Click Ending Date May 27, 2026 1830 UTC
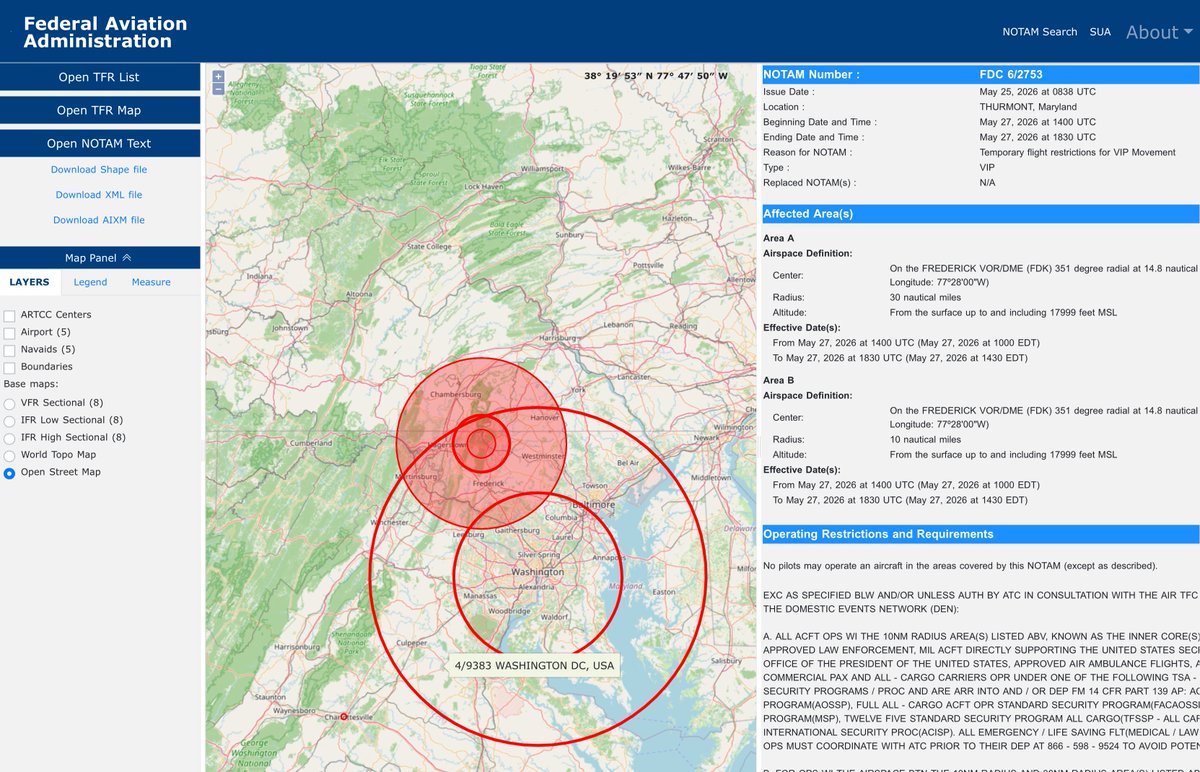Screen dimensions: 1200x772 coord(1038,137)
